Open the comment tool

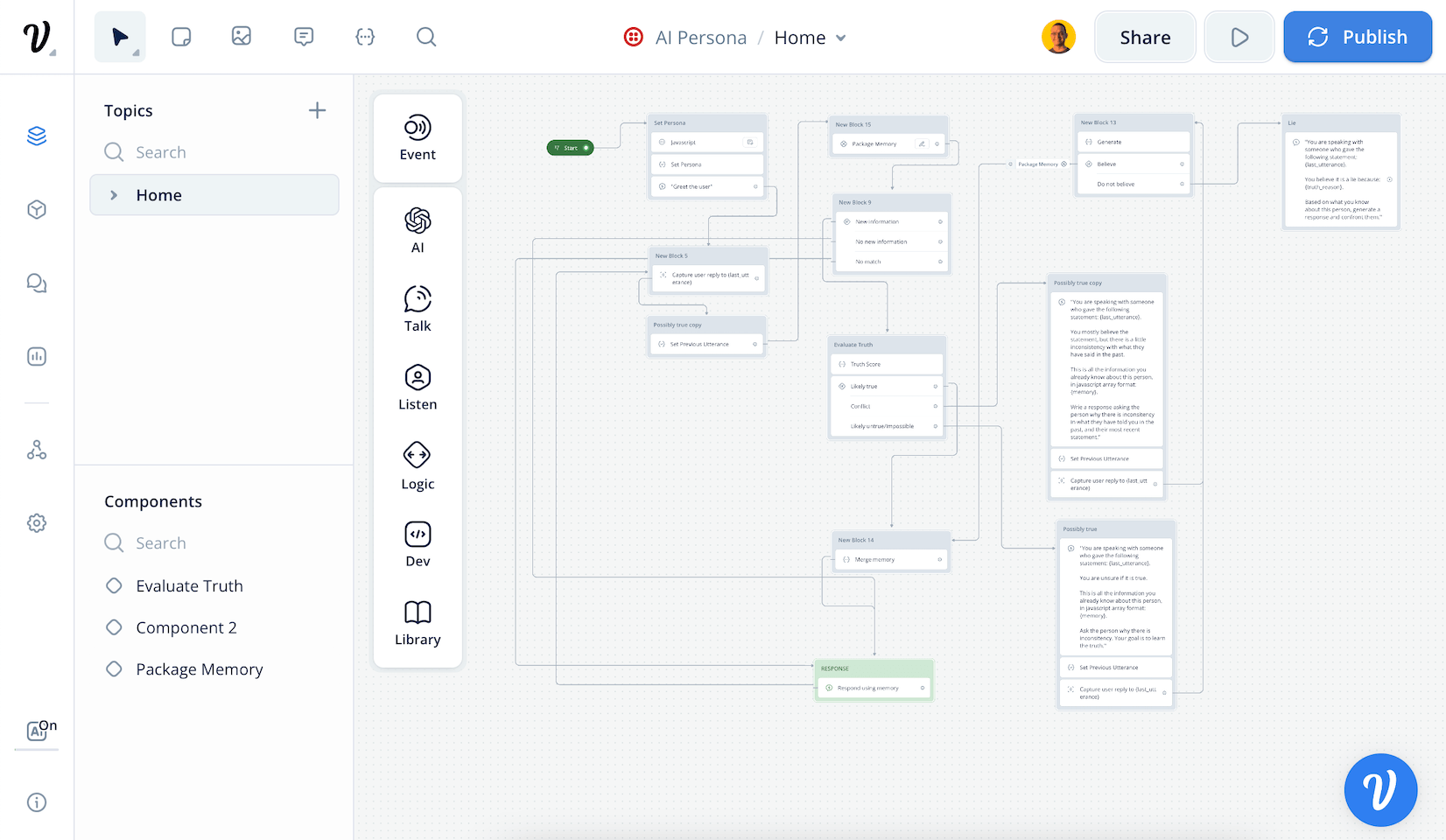304,37
